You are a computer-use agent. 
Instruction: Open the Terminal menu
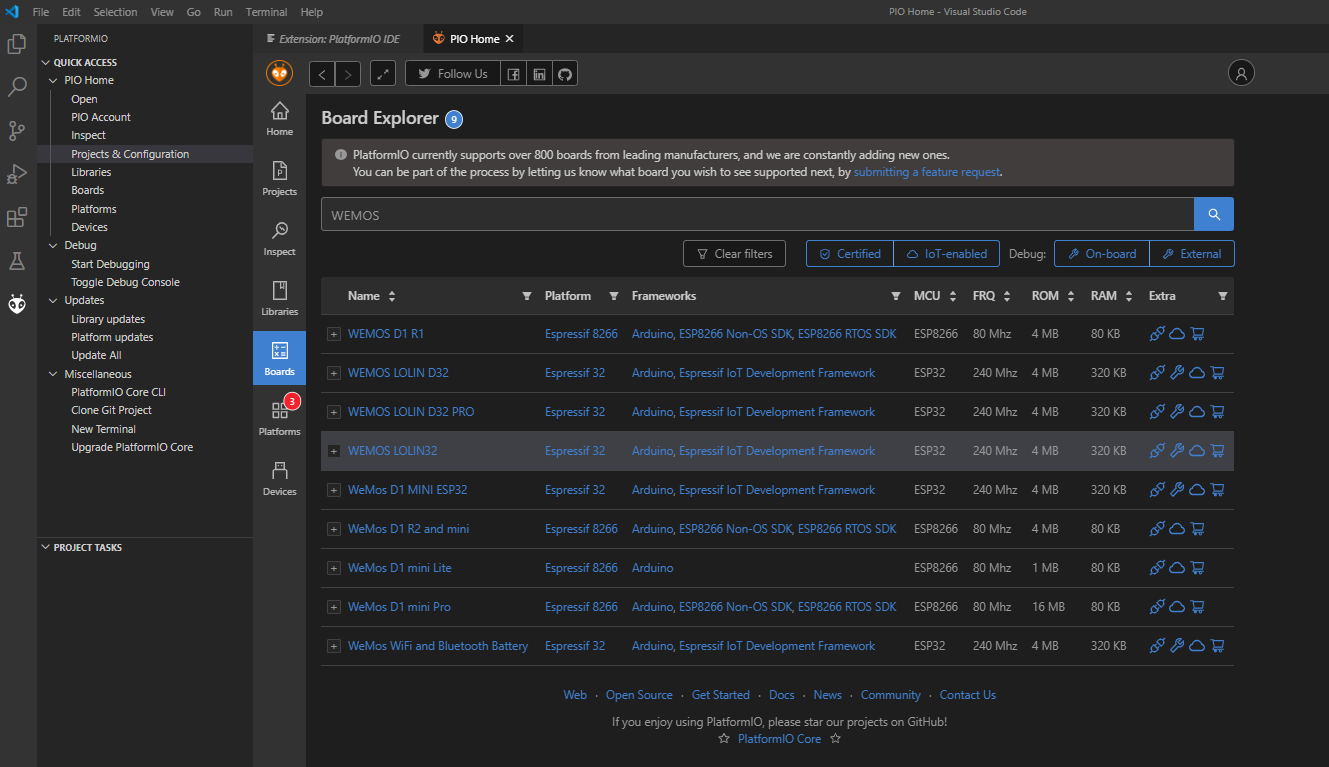point(266,12)
